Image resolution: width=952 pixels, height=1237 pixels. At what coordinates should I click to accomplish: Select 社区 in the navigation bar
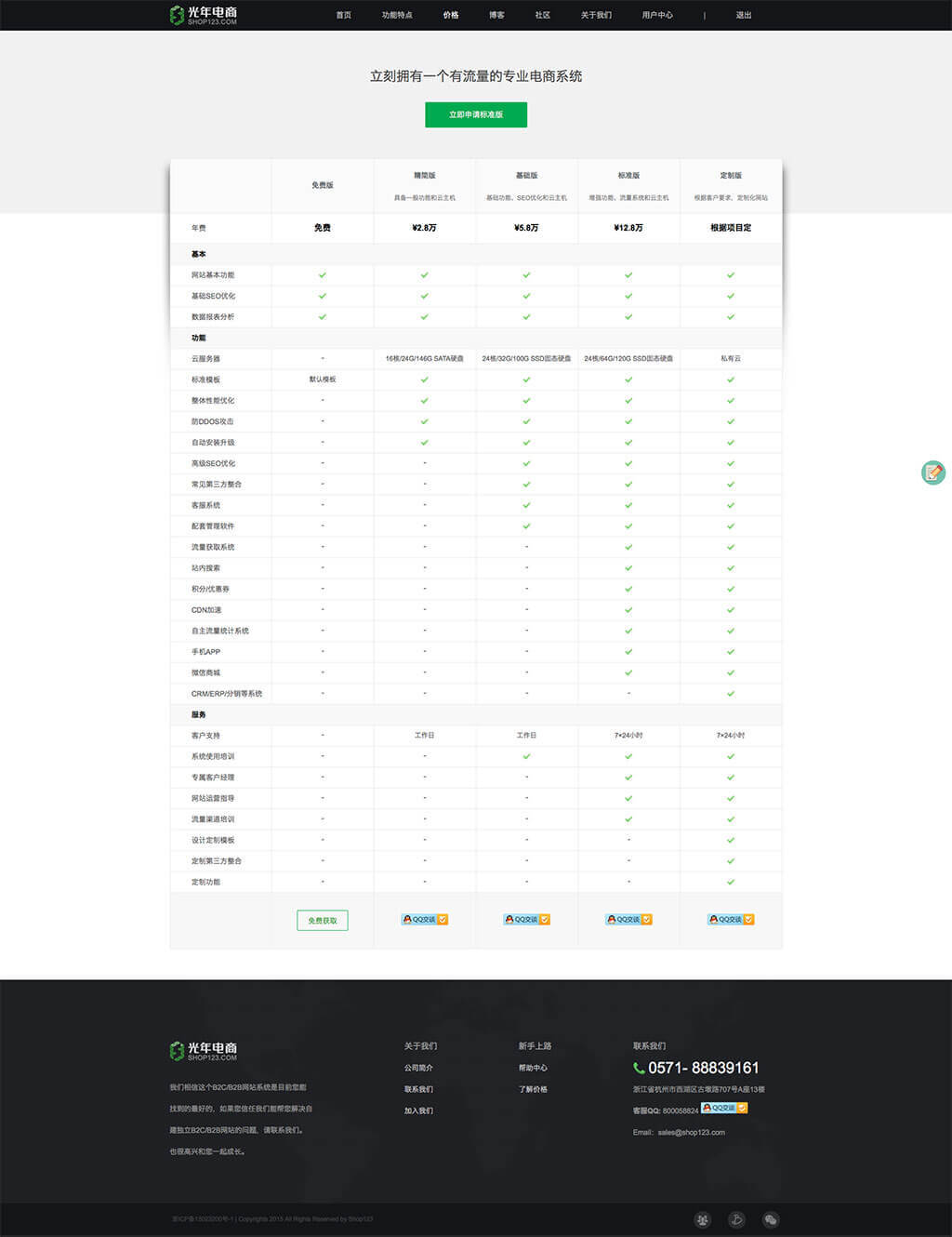[543, 15]
